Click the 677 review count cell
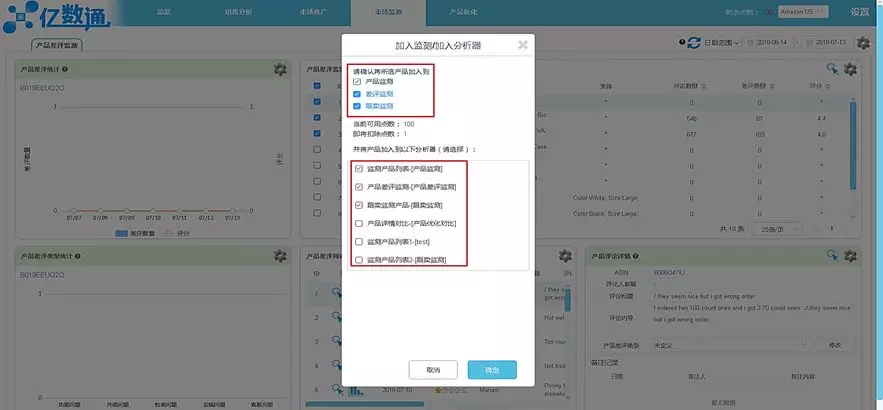The image size is (883, 410). click(x=691, y=135)
